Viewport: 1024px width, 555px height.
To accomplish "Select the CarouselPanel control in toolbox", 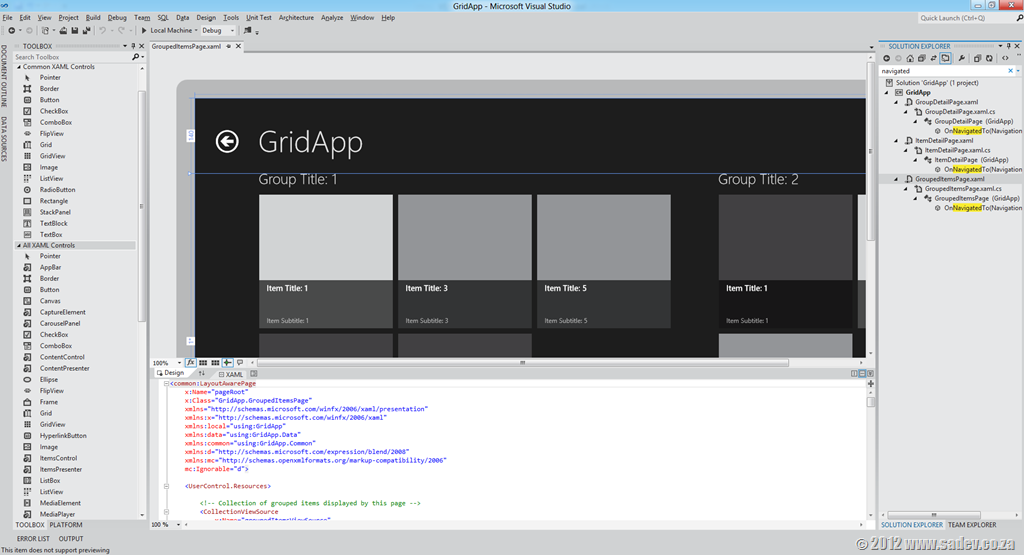I will 59,323.
